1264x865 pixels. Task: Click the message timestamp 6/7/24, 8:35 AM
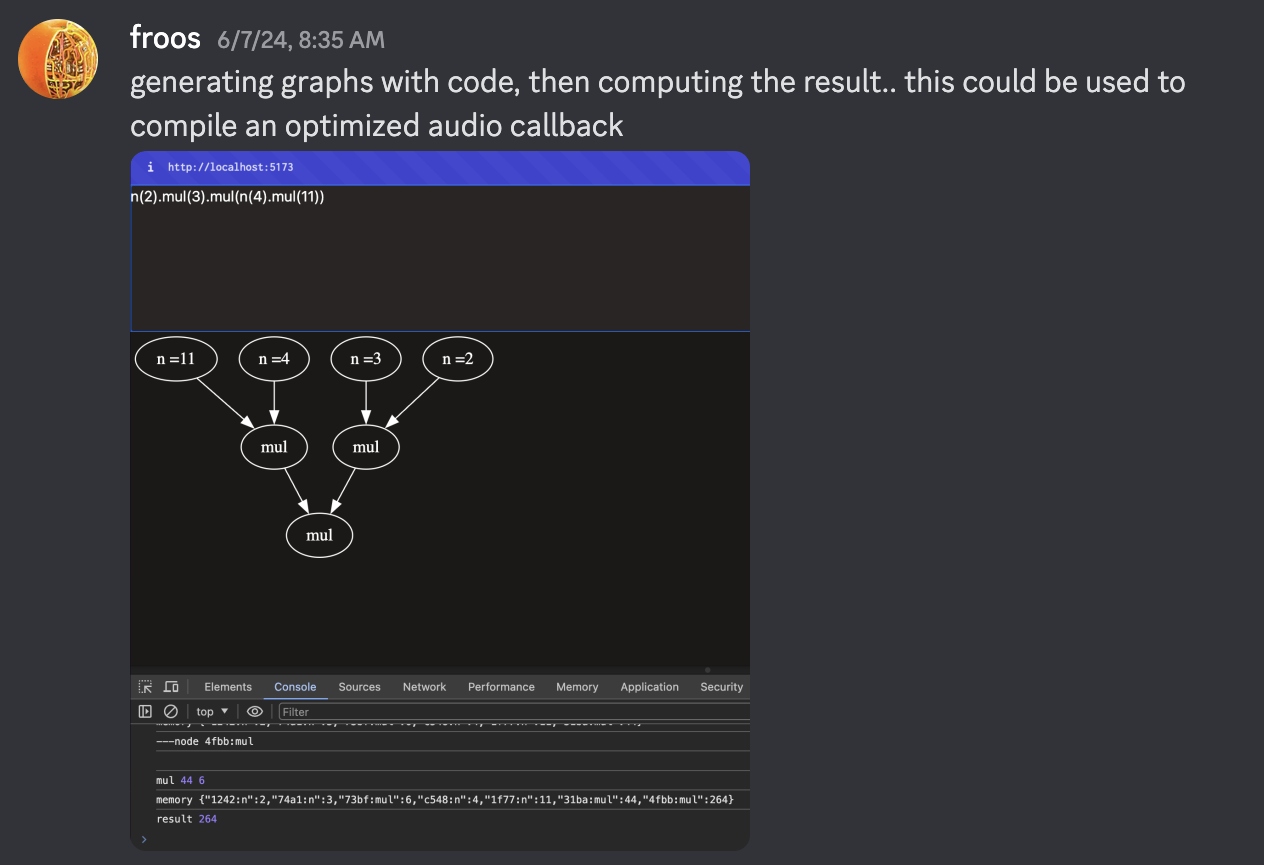coord(301,40)
